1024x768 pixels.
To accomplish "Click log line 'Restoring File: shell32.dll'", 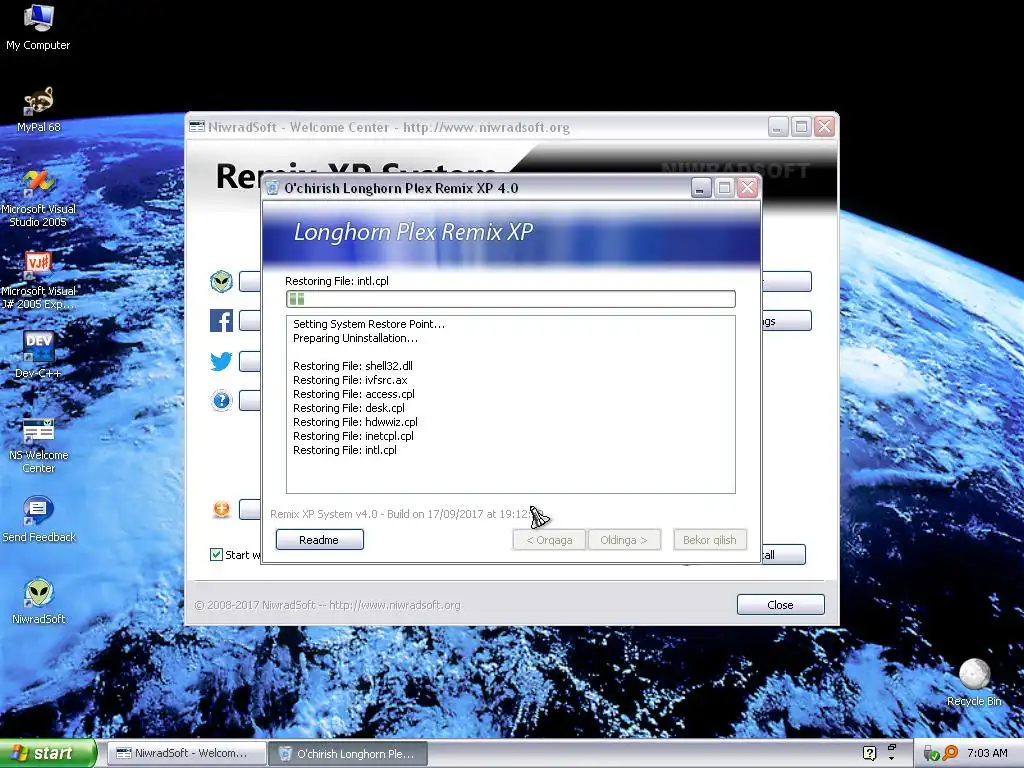I will (x=353, y=366).
